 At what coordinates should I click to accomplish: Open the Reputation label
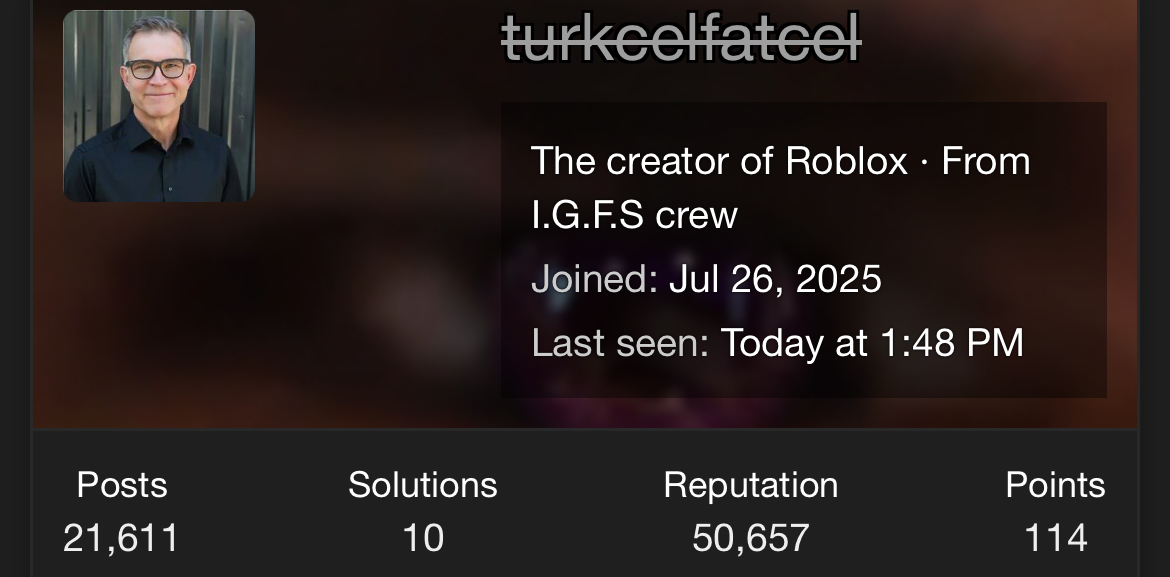tap(751, 485)
